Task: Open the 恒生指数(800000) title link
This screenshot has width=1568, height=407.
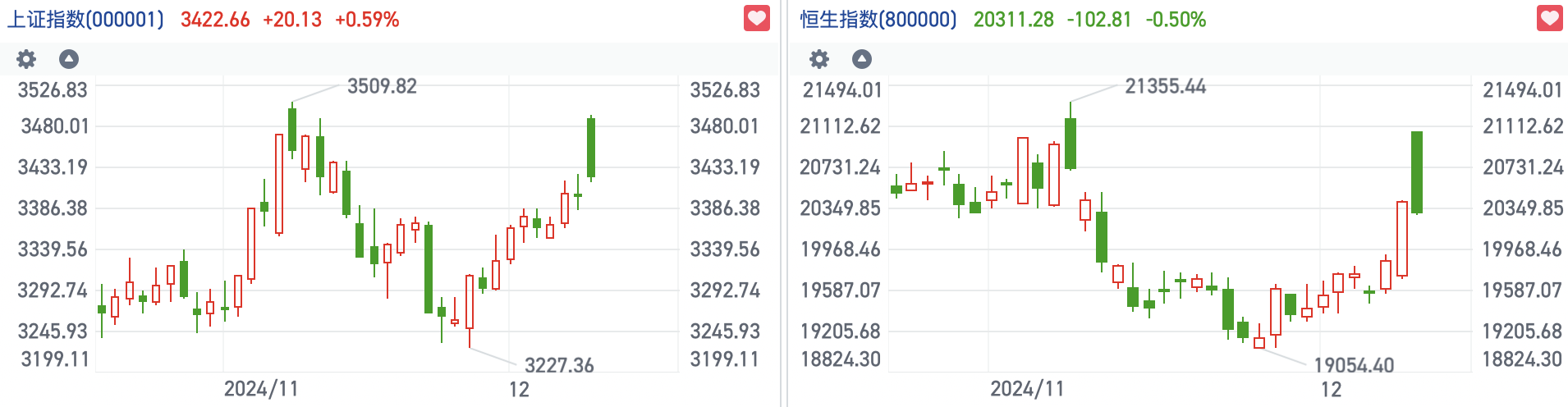Action: (x=878, y=19)
